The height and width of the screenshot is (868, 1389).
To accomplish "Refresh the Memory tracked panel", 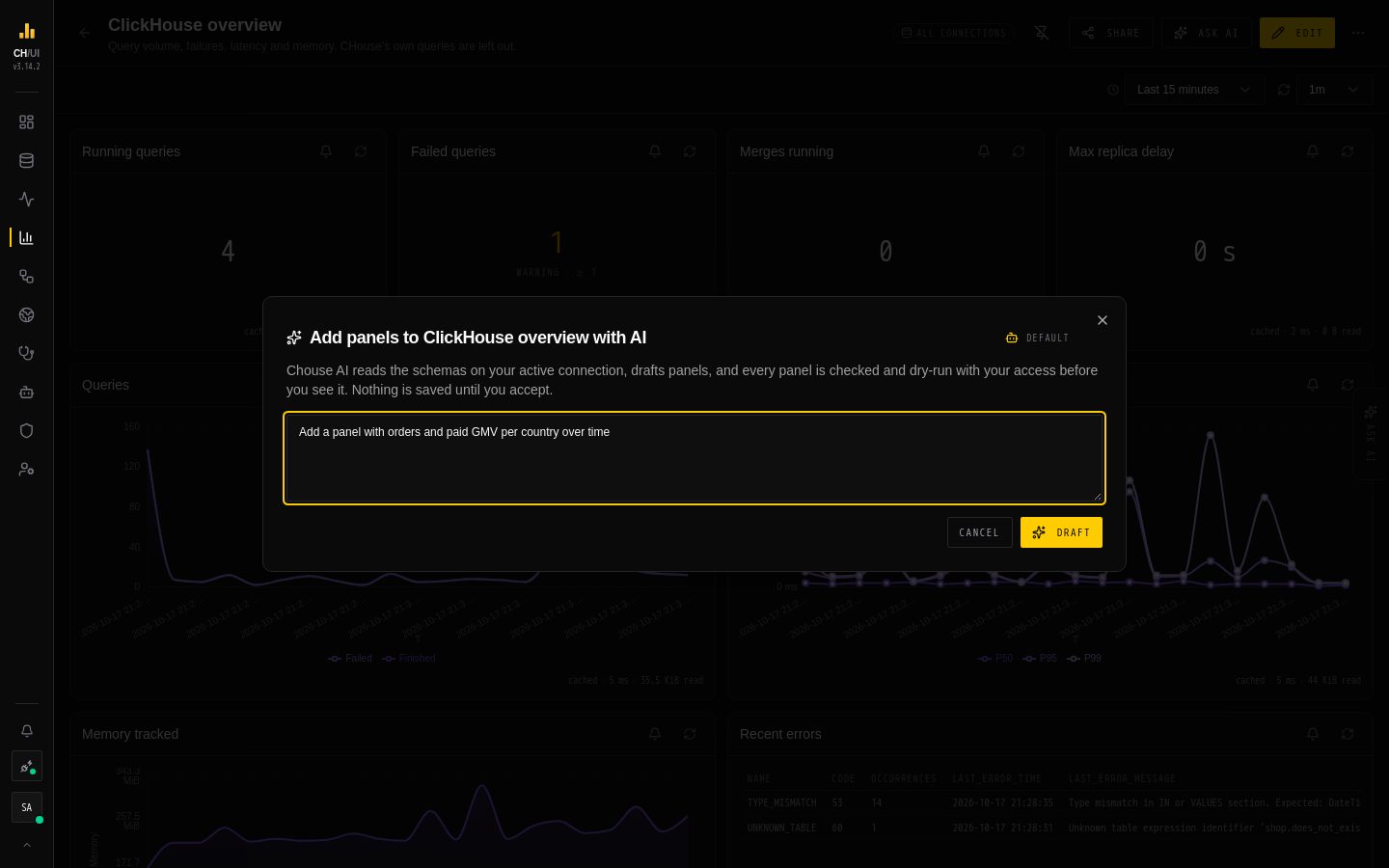I will (x=690, y=734).
